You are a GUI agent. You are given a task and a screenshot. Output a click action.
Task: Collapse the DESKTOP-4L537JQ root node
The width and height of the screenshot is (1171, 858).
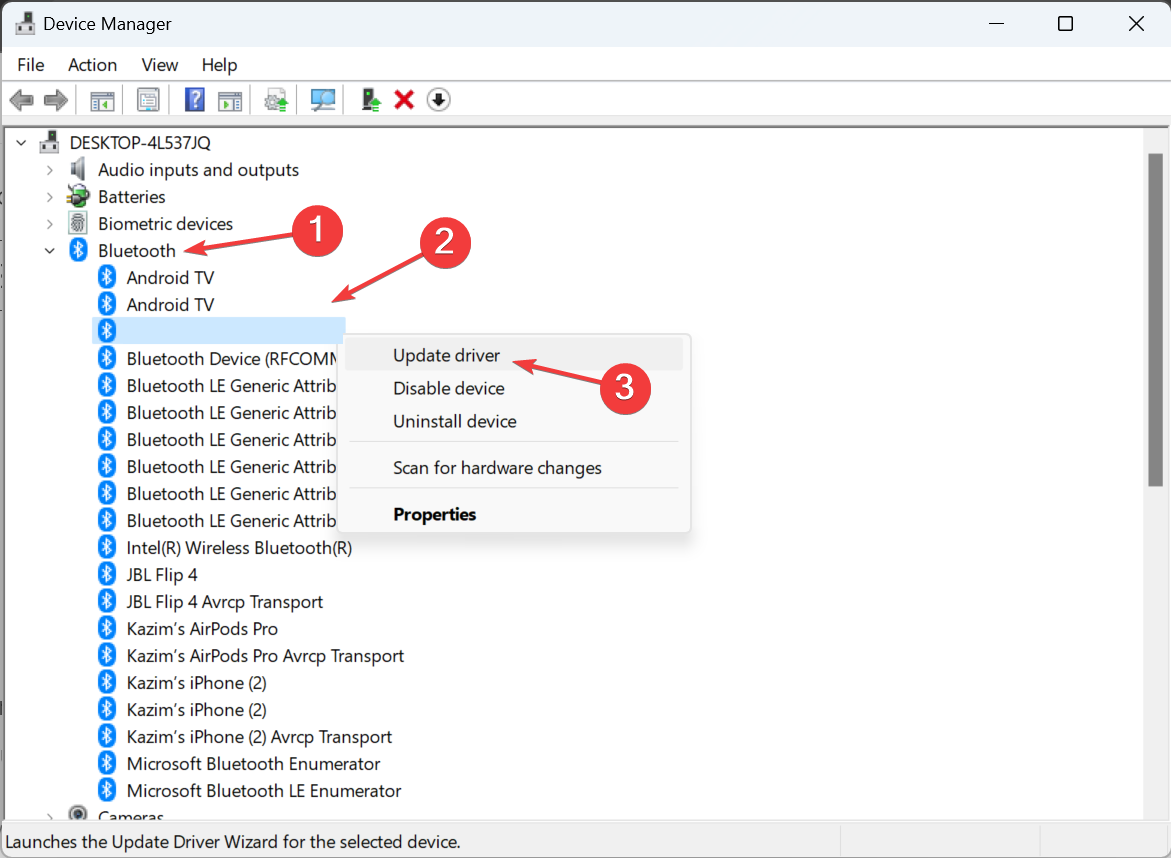pyautogui.click(x=21, y=143)
